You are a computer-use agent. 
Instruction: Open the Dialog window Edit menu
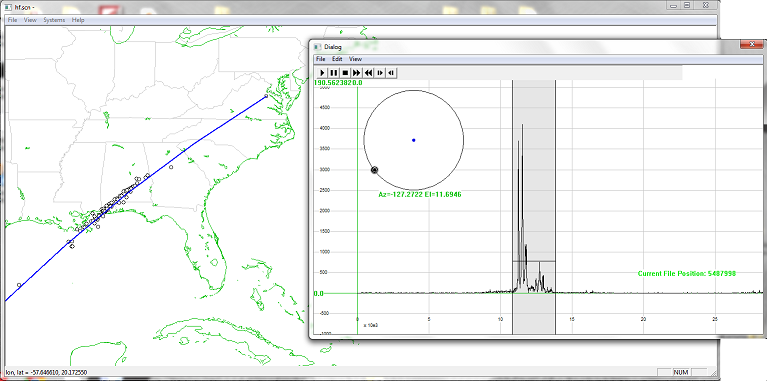tap(337, 59)
